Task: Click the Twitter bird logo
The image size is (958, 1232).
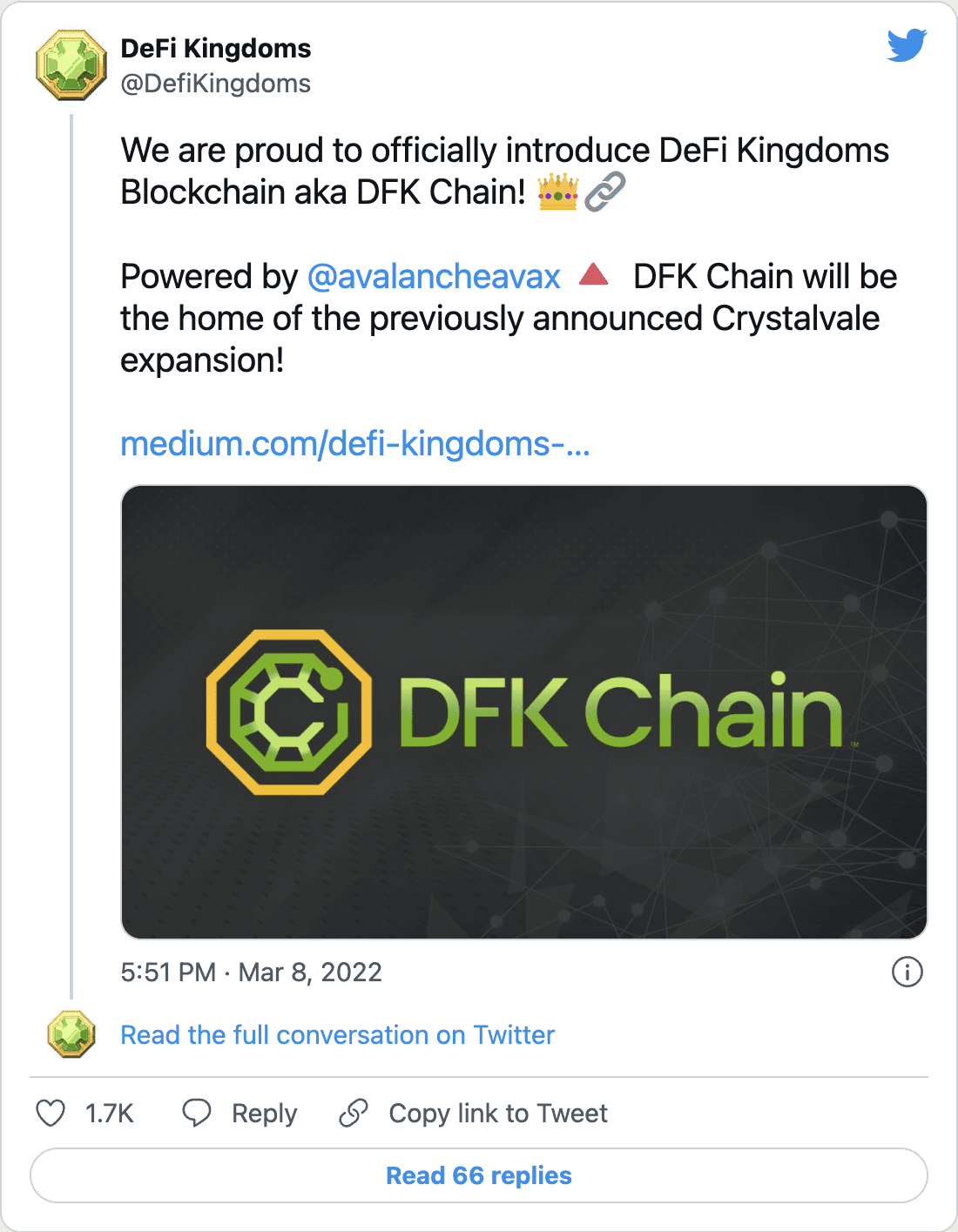Action: point(907,45)
